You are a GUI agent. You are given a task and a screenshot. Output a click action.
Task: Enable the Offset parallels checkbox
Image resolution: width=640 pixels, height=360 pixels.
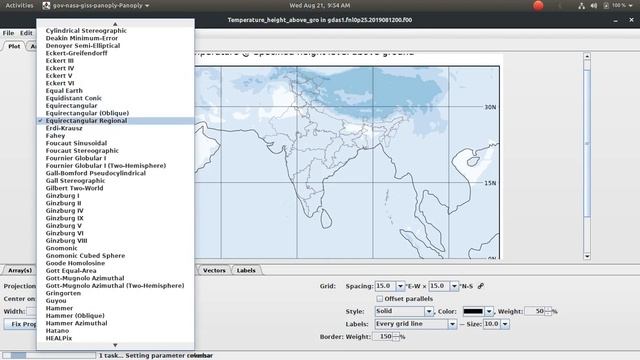click(x=380, y=299)
